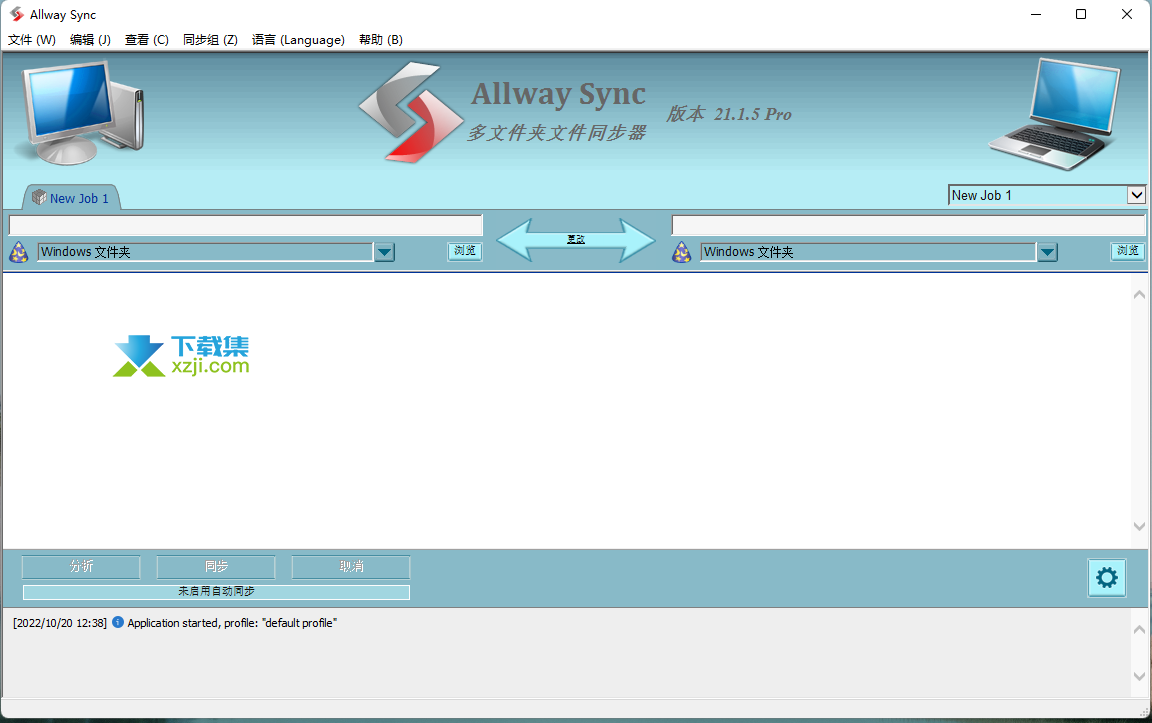
Task: Click the left side wizard hat icon
Action: coord(19,252)
